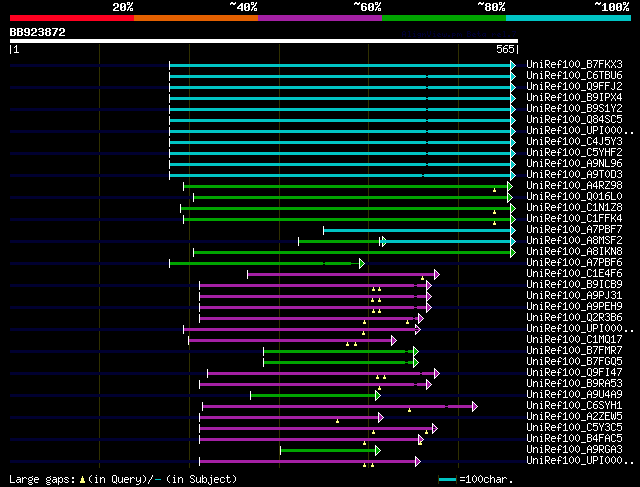Open hit UniRef100_A8MSF2
640x487 pixels.
(574, 241)
